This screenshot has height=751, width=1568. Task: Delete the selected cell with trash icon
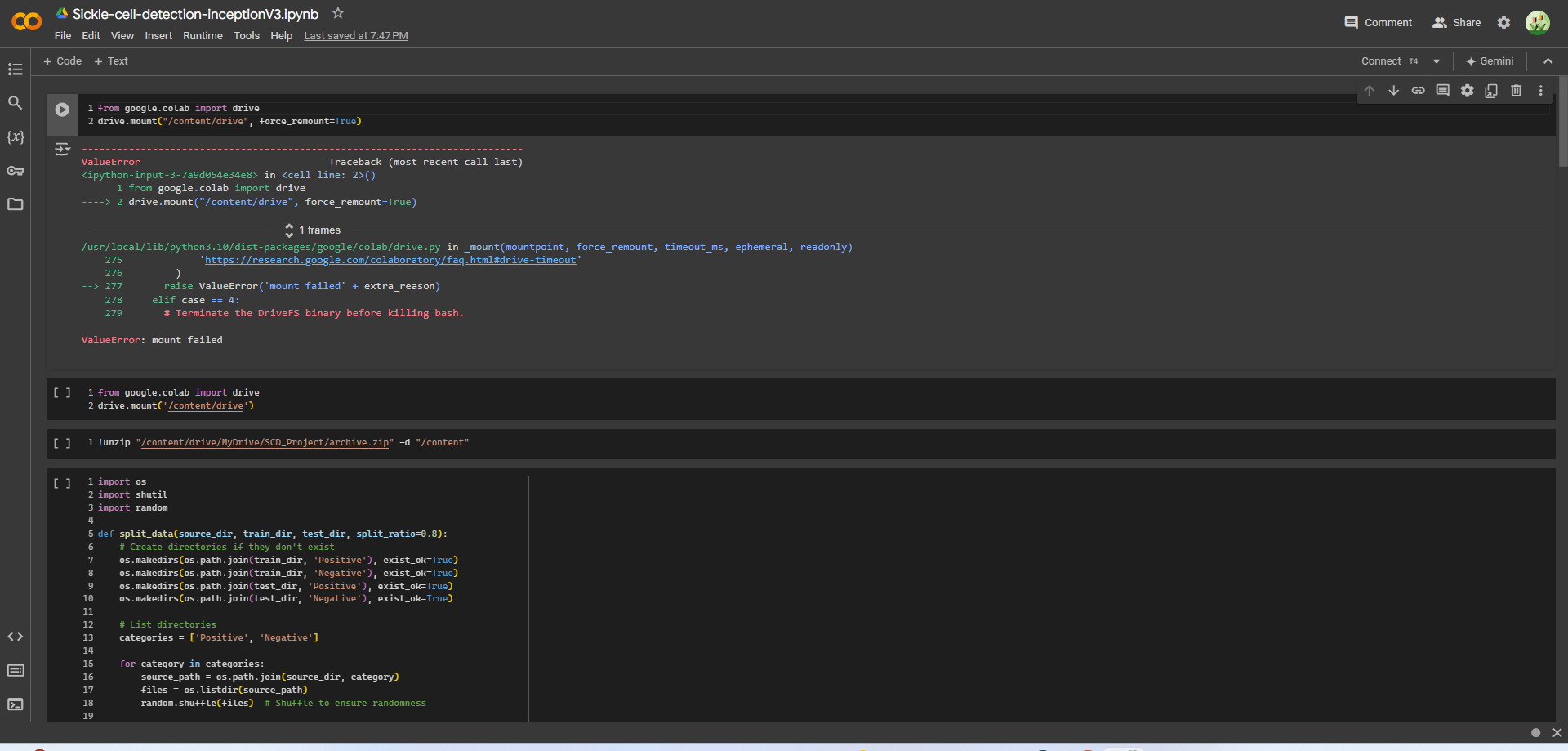[x=1516, y=91]
